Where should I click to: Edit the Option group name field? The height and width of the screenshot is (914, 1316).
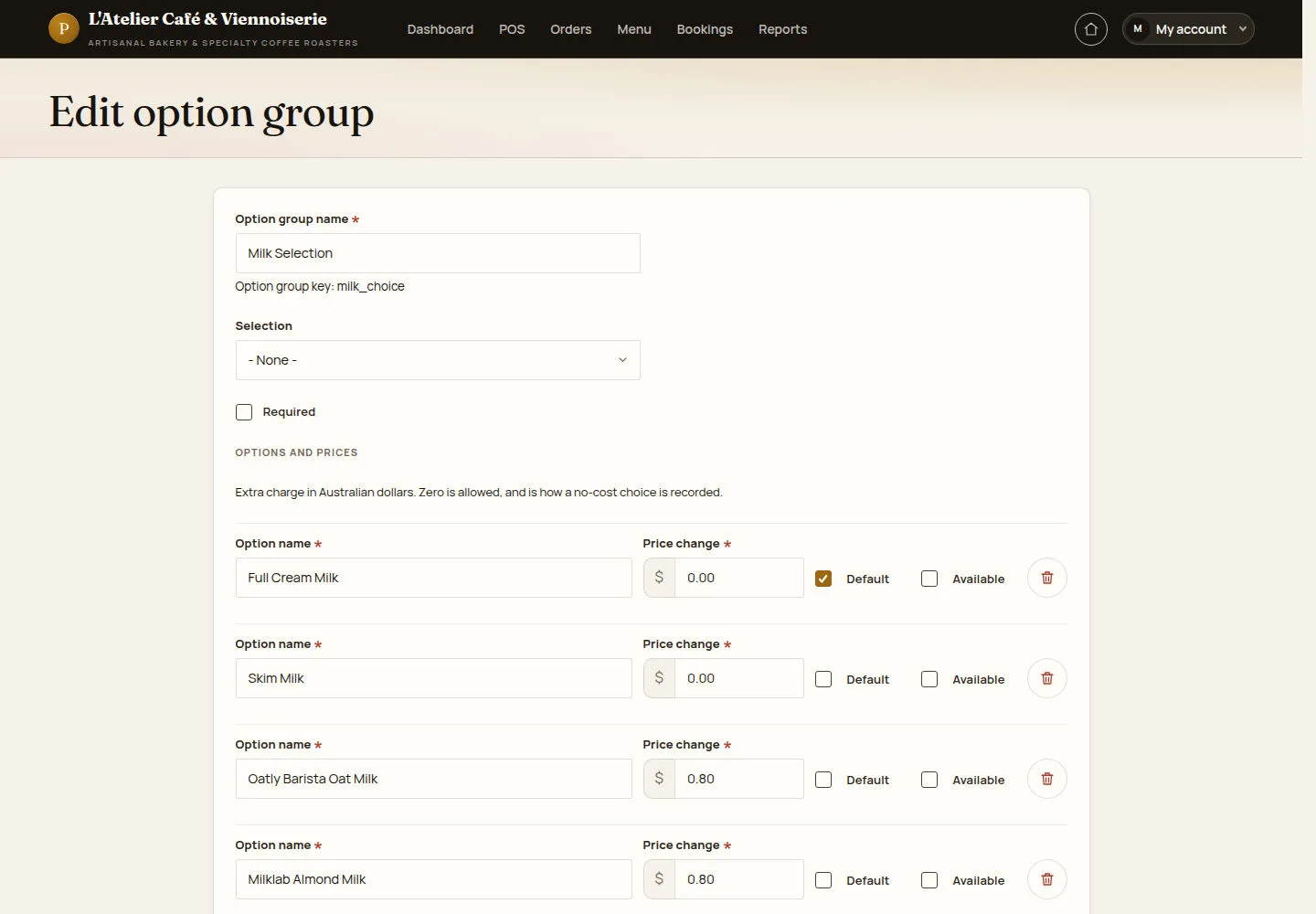438,253
